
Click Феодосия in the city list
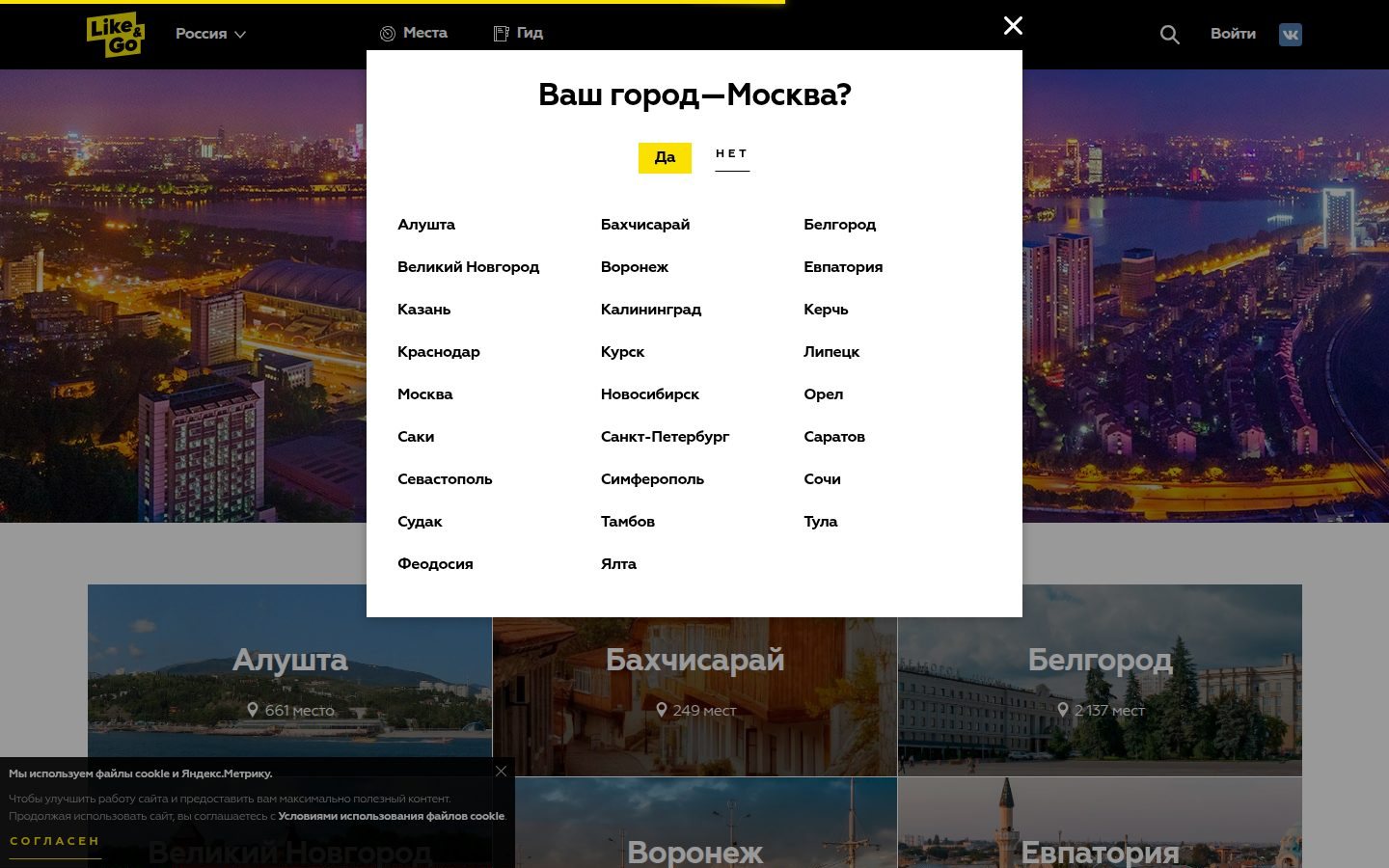(x=435, y=564)
